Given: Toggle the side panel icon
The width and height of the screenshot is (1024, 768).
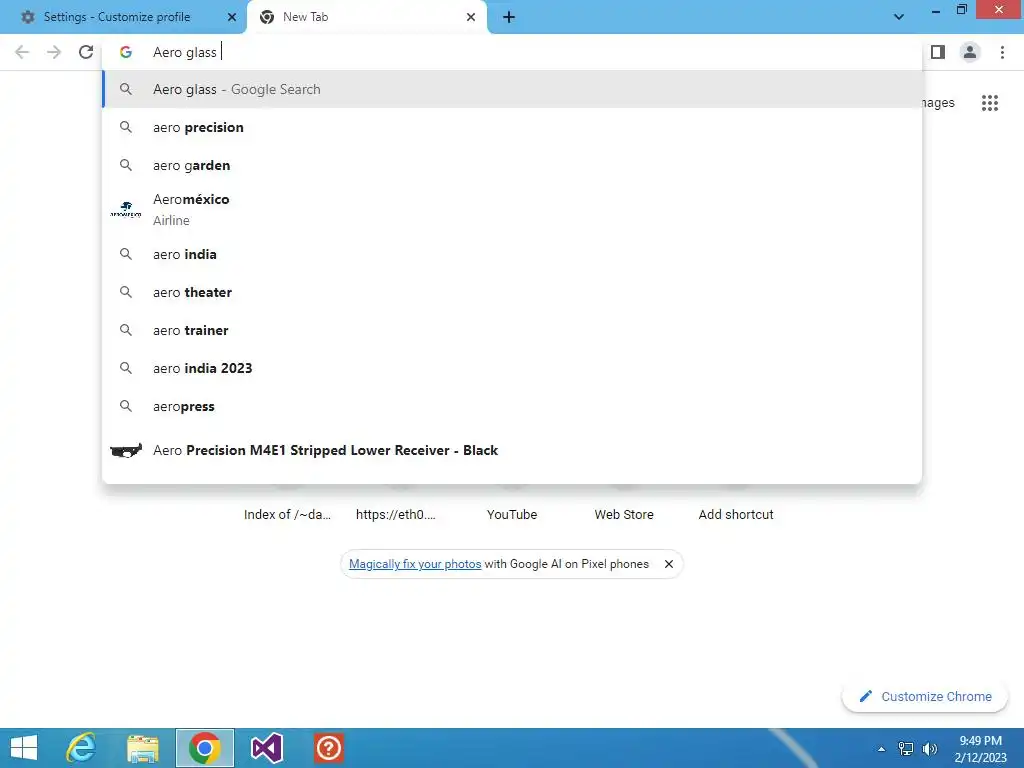Looking at the screenshot, I should (938, 52).
